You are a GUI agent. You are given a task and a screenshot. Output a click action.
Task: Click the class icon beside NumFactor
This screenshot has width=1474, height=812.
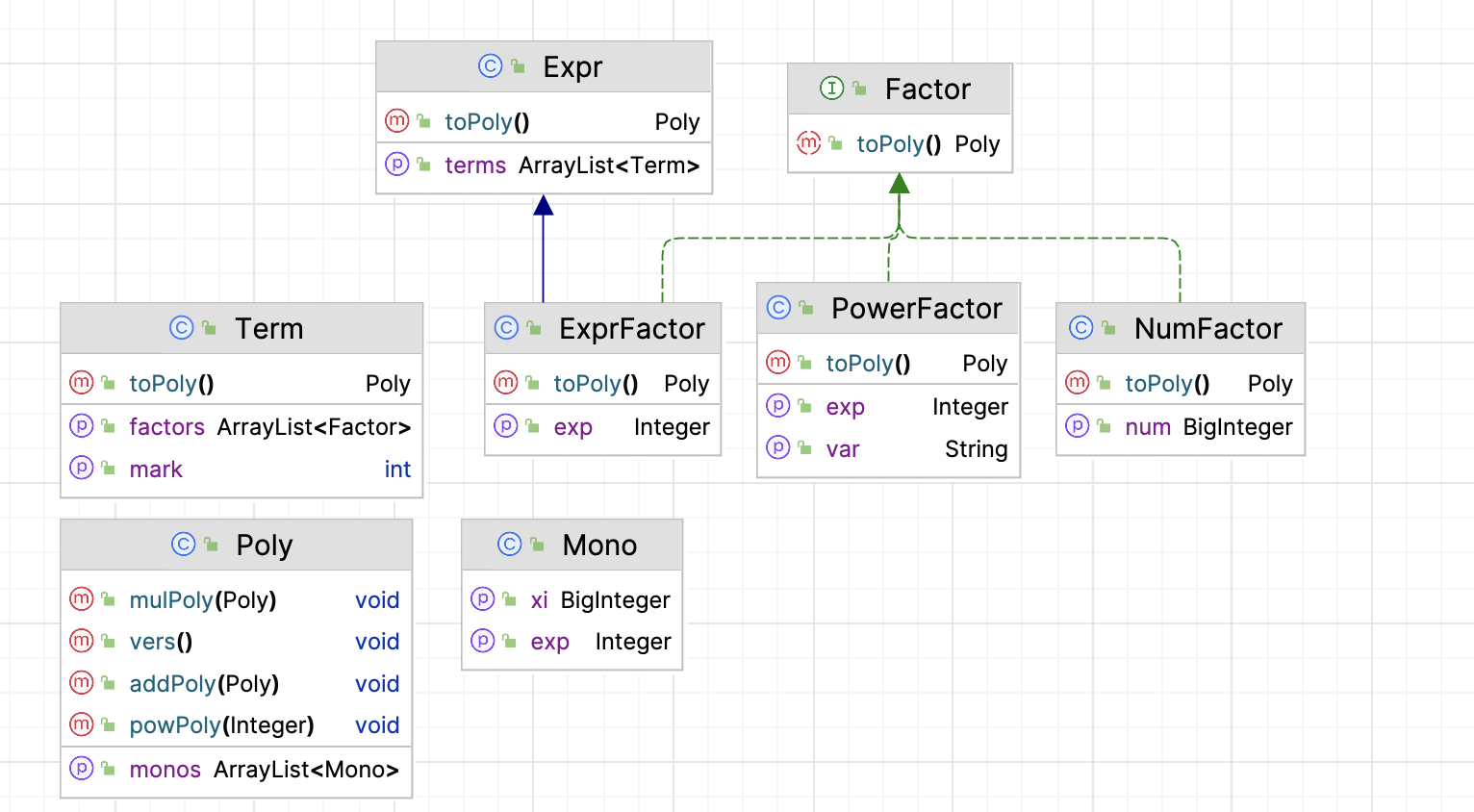[x=1081, y=328]
